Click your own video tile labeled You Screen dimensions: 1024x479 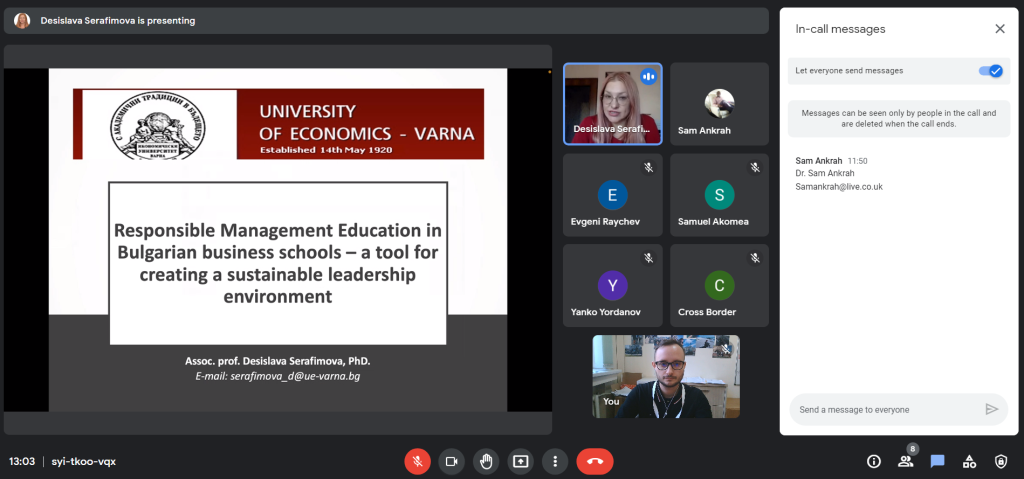tap(666, 376)
